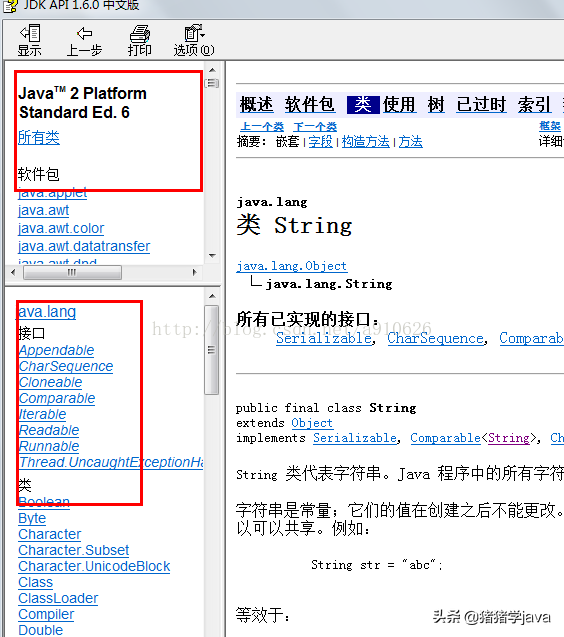Click the package pane horizontal scrollbar thumb
This screenshot has height=637, width=564.
(72, 272)
